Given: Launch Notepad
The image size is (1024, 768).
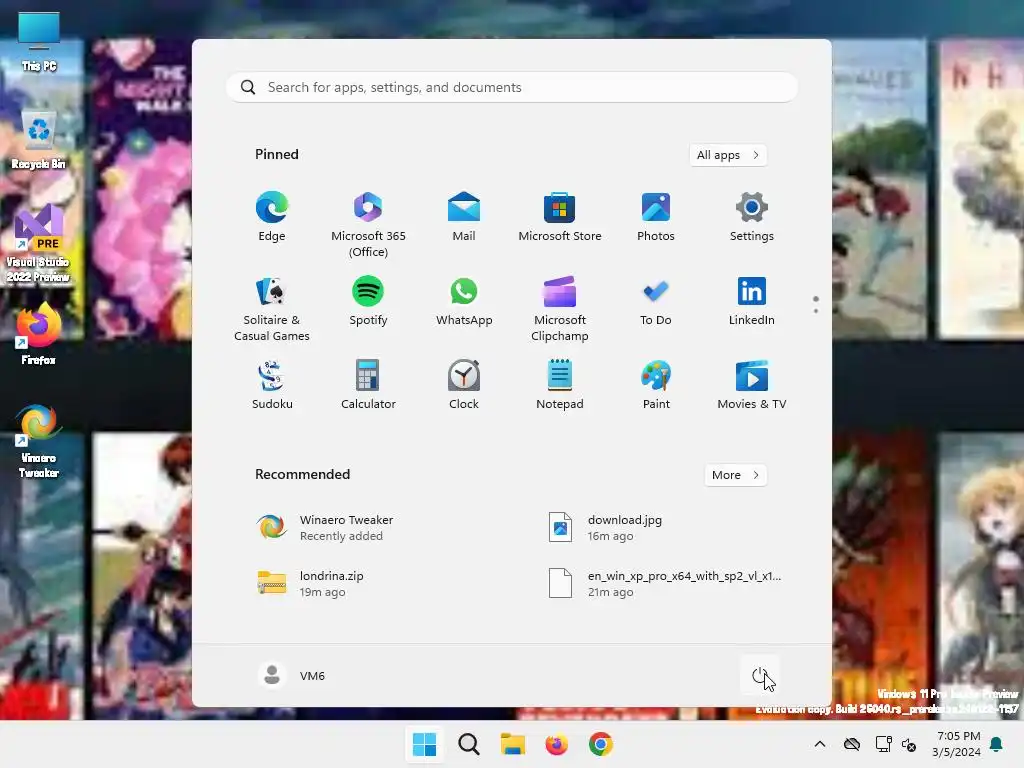Looking at the screenshot, I should pos(560,385).
